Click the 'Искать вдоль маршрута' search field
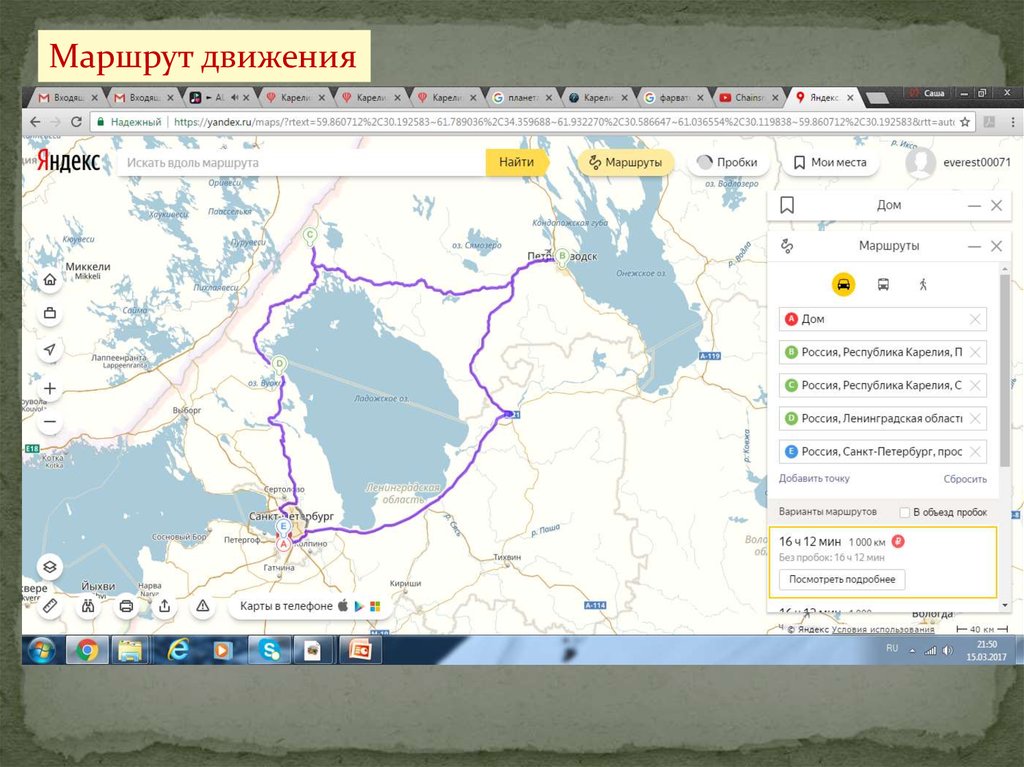Image resolution: width=1024 pixels, height=767 pixels. click(x=300, y=162)
